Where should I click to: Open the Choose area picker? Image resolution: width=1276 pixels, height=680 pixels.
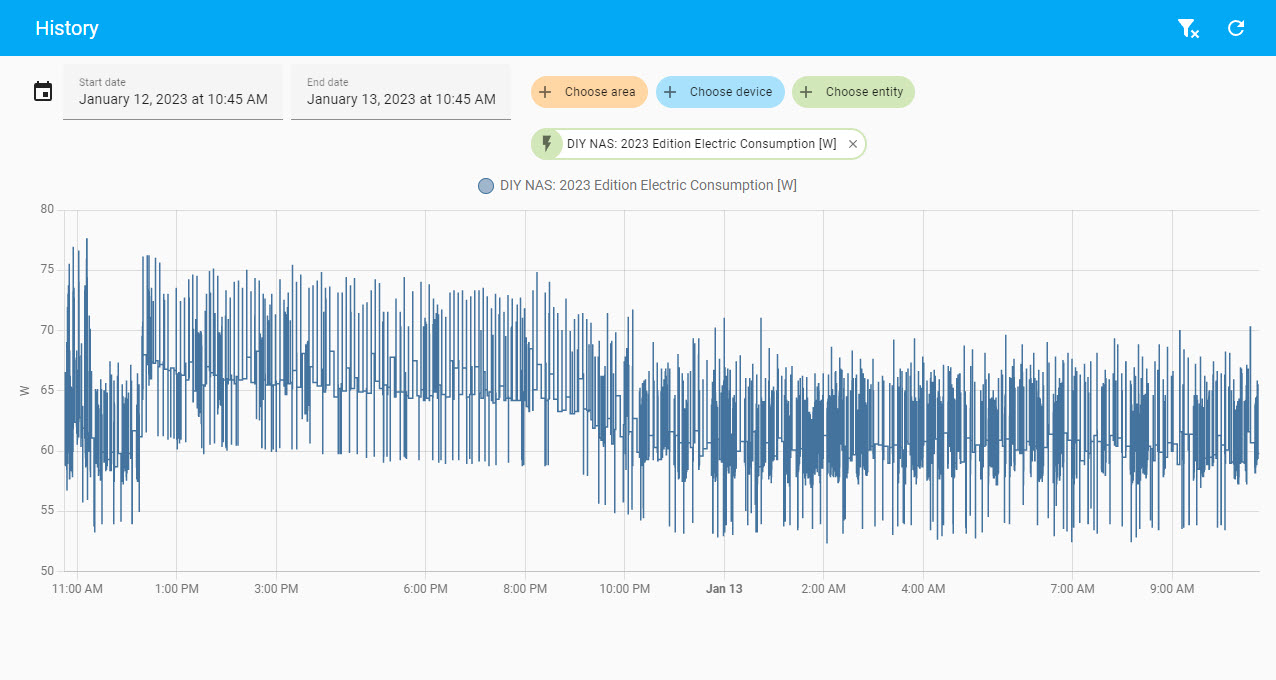[x=589, y=92]
